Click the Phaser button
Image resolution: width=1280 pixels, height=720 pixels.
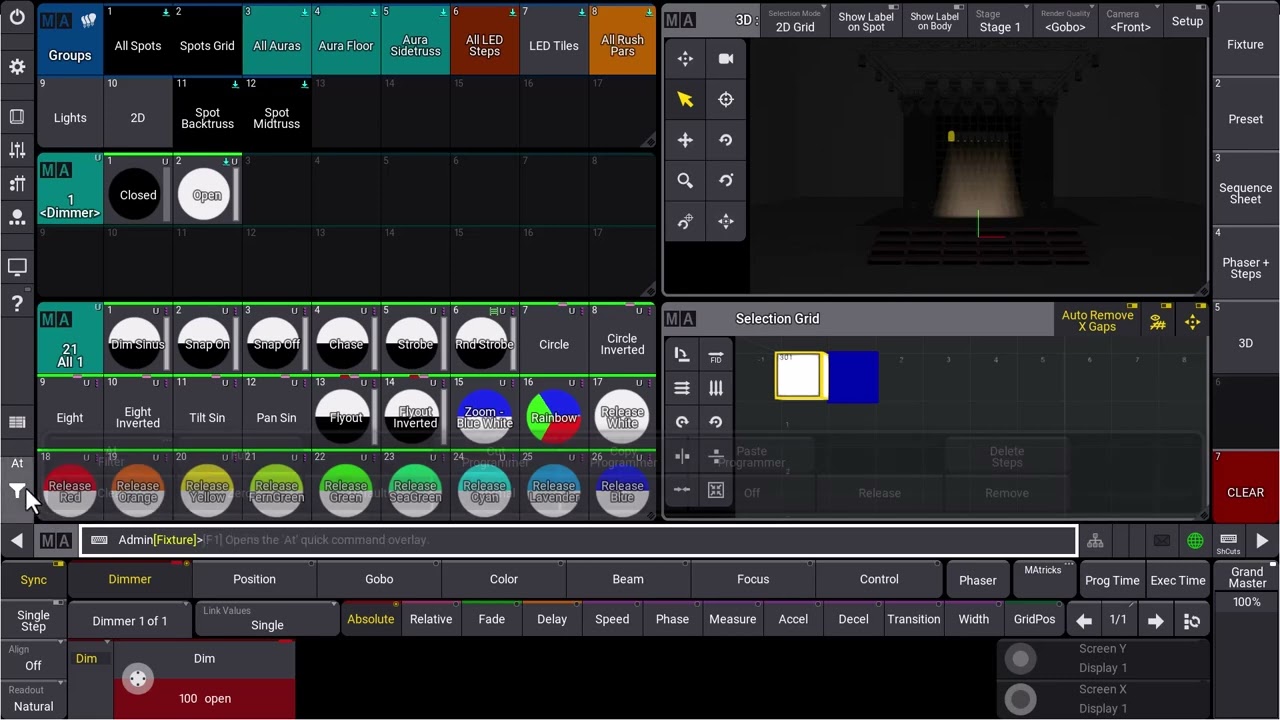click(977, 580)
